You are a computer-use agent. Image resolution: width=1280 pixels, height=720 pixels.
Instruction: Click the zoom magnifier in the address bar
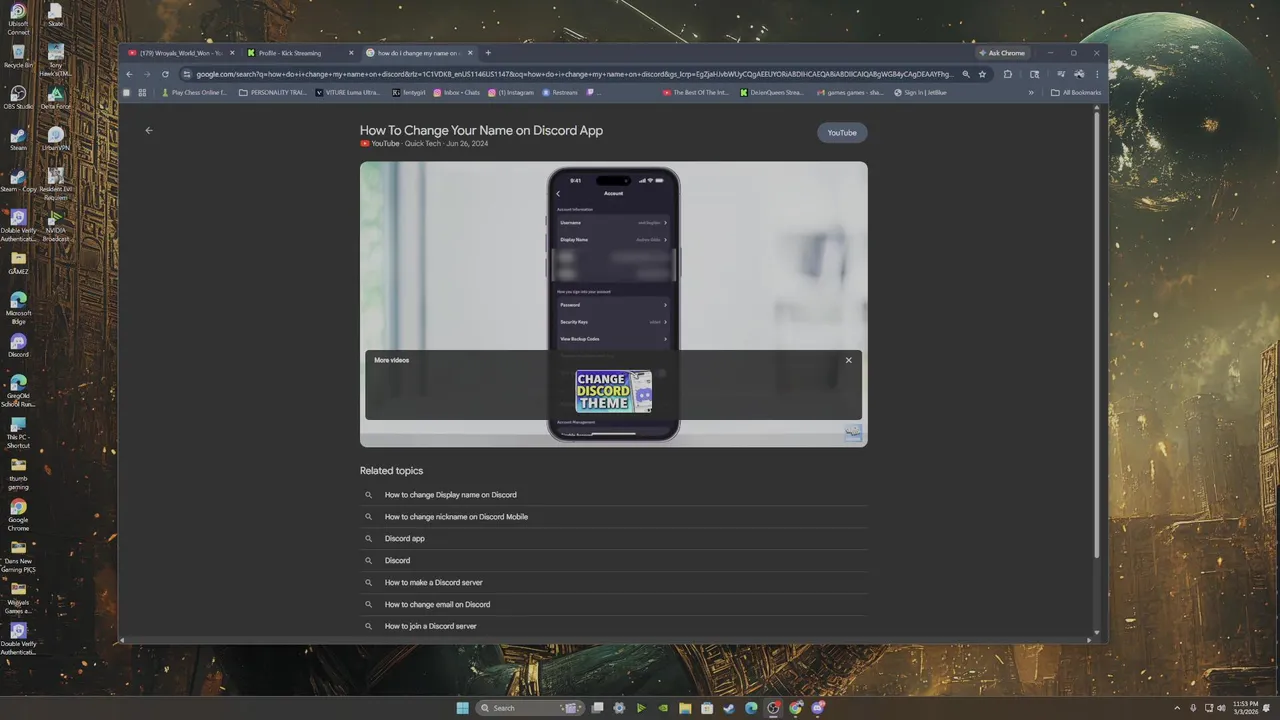click(965, 74)
